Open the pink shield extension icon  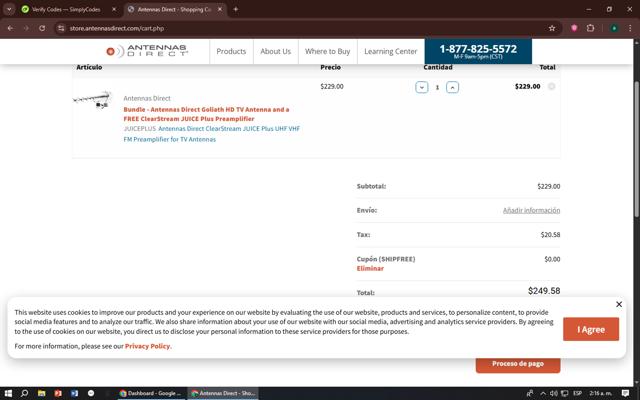pyautogui.click(x=574, y=28)
